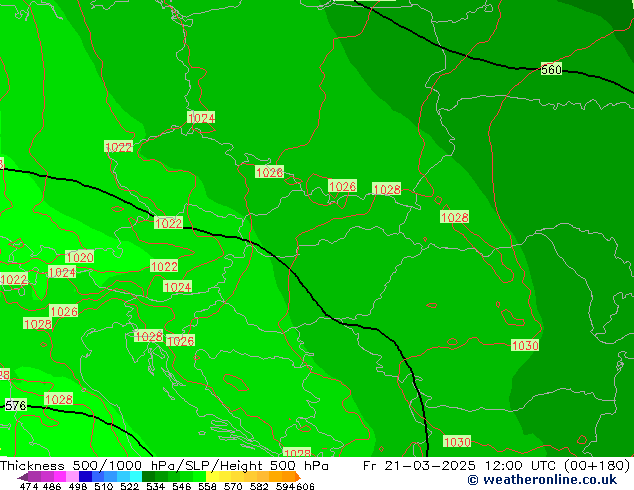Click the legend value 522
This screenshot has height=490, width=634.
coord(129,486)
